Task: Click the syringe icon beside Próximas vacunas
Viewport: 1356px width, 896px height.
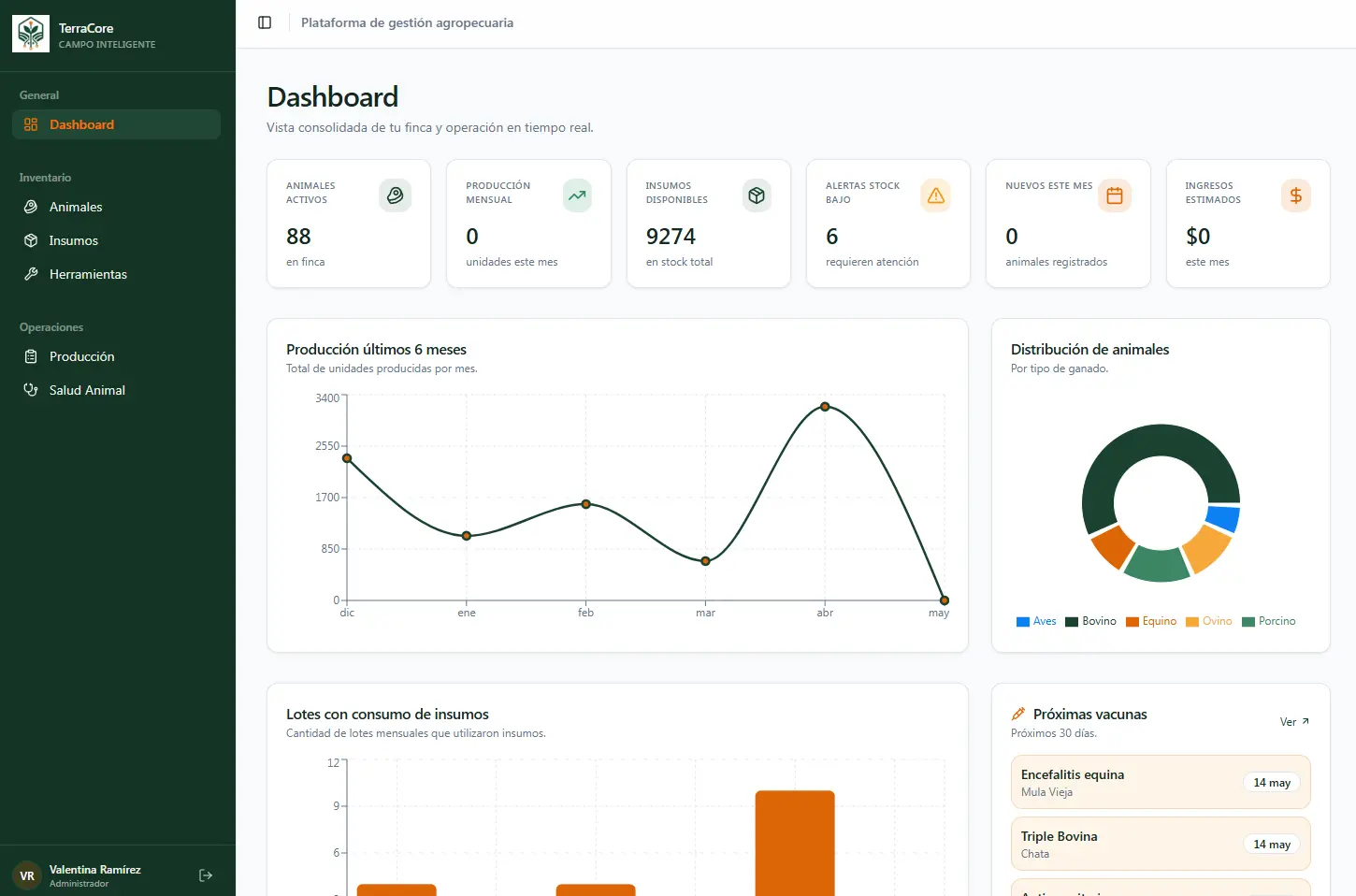Action: pyautogui.click(x=1018, y=714)
